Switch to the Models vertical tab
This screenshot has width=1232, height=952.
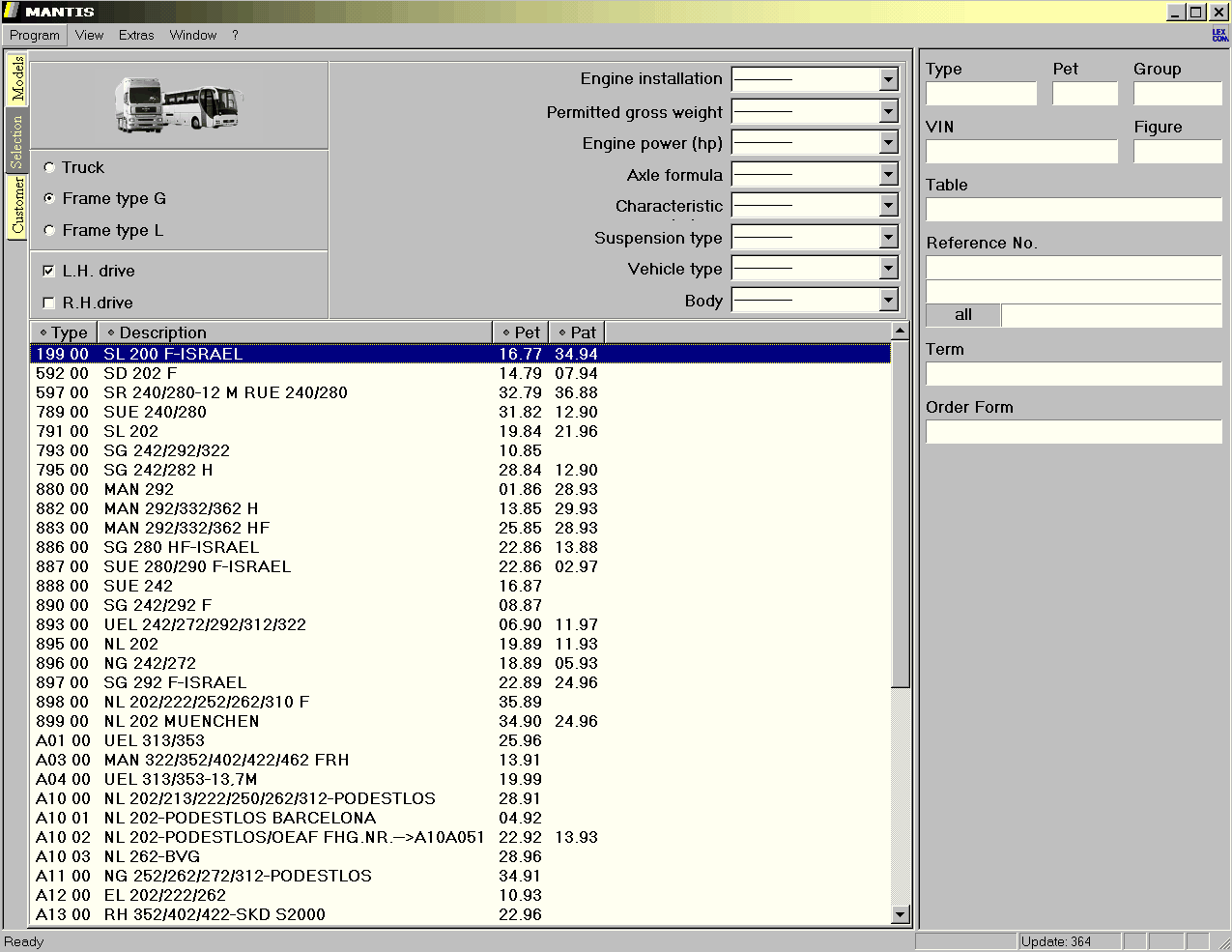pos(16,79)
